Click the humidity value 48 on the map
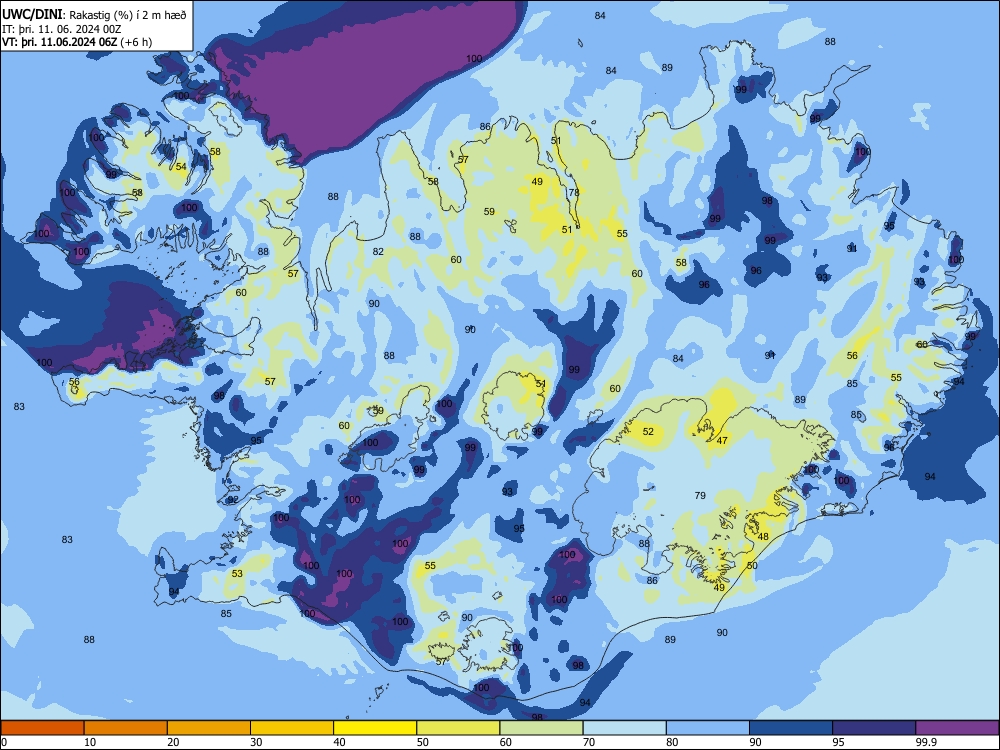 coord(763,537)
